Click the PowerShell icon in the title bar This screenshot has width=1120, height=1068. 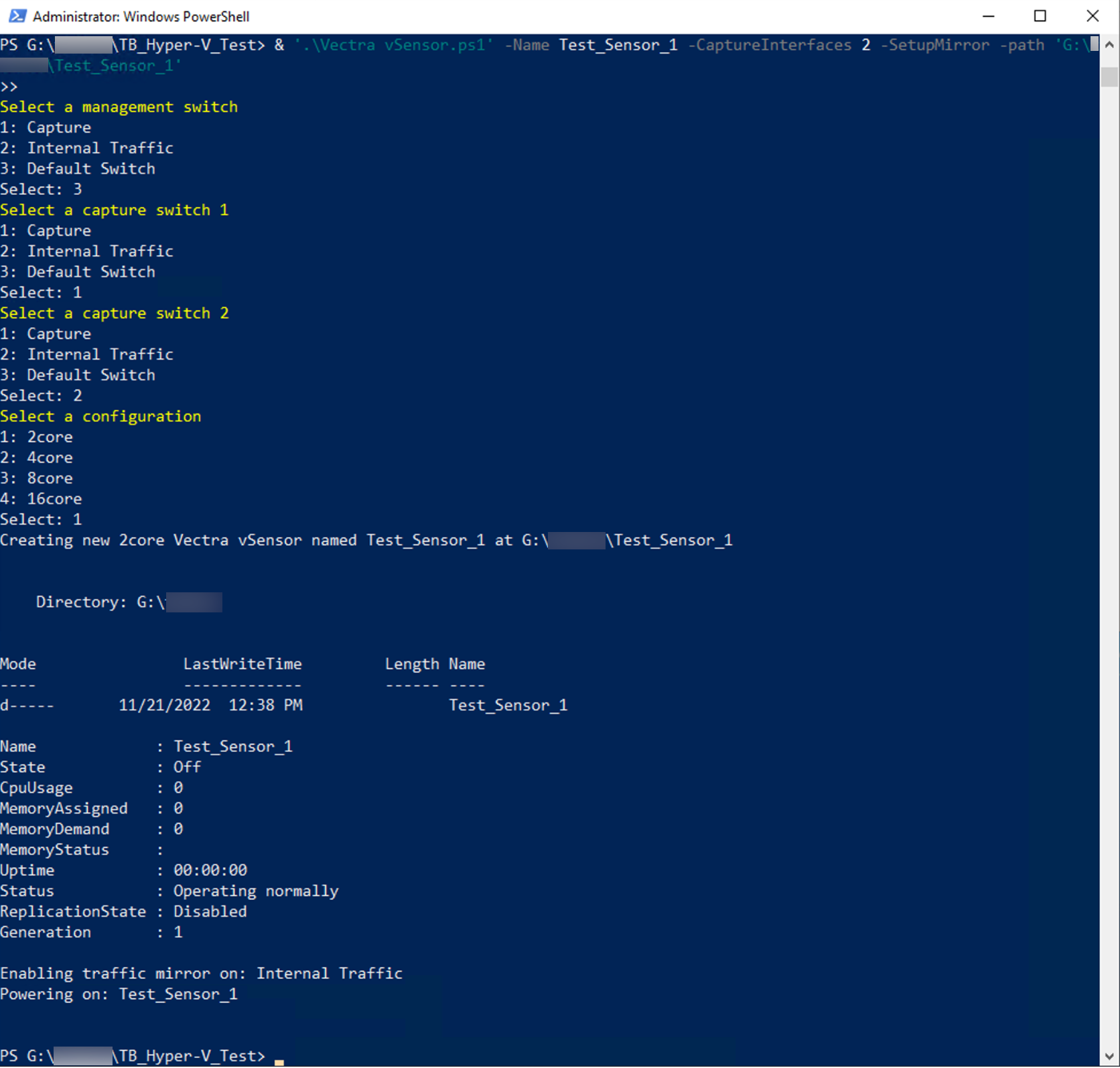[17, 16]
